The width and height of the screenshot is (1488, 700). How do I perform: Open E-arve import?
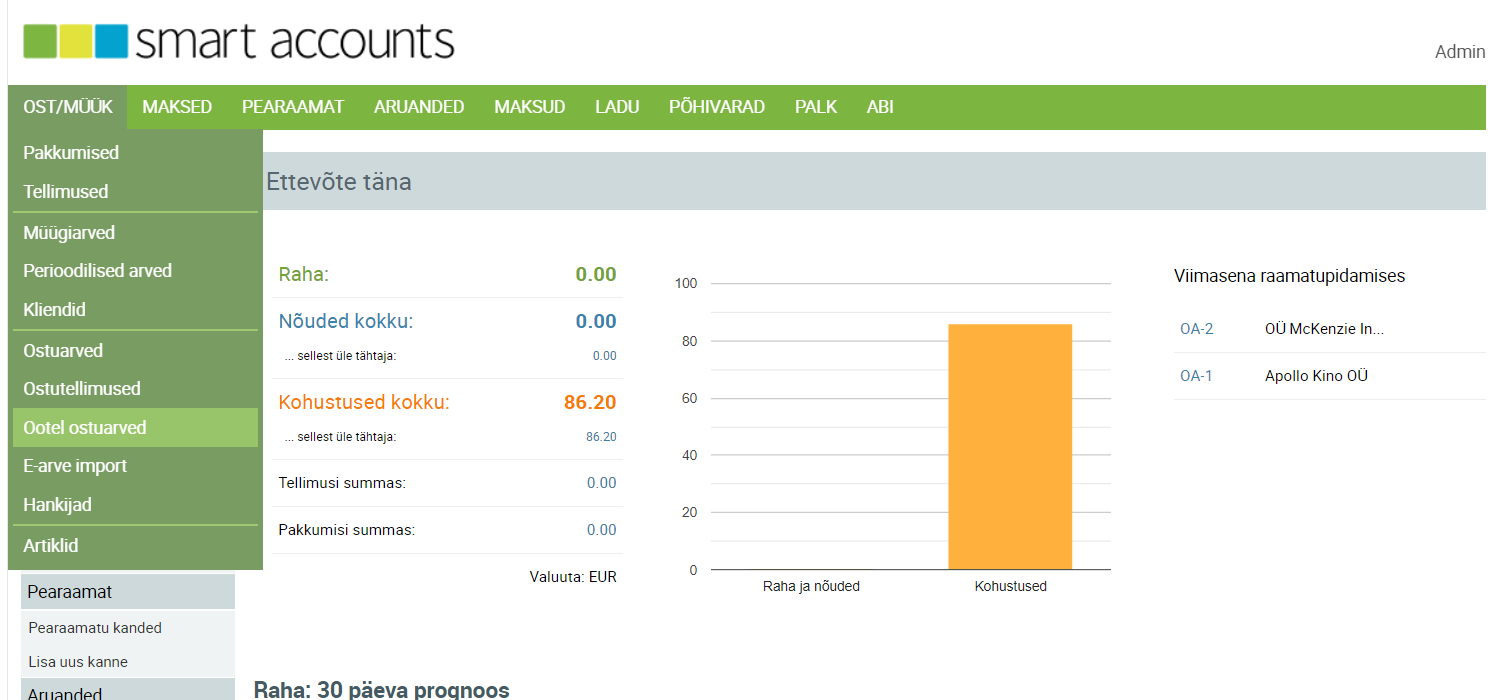tap(135, 466)
